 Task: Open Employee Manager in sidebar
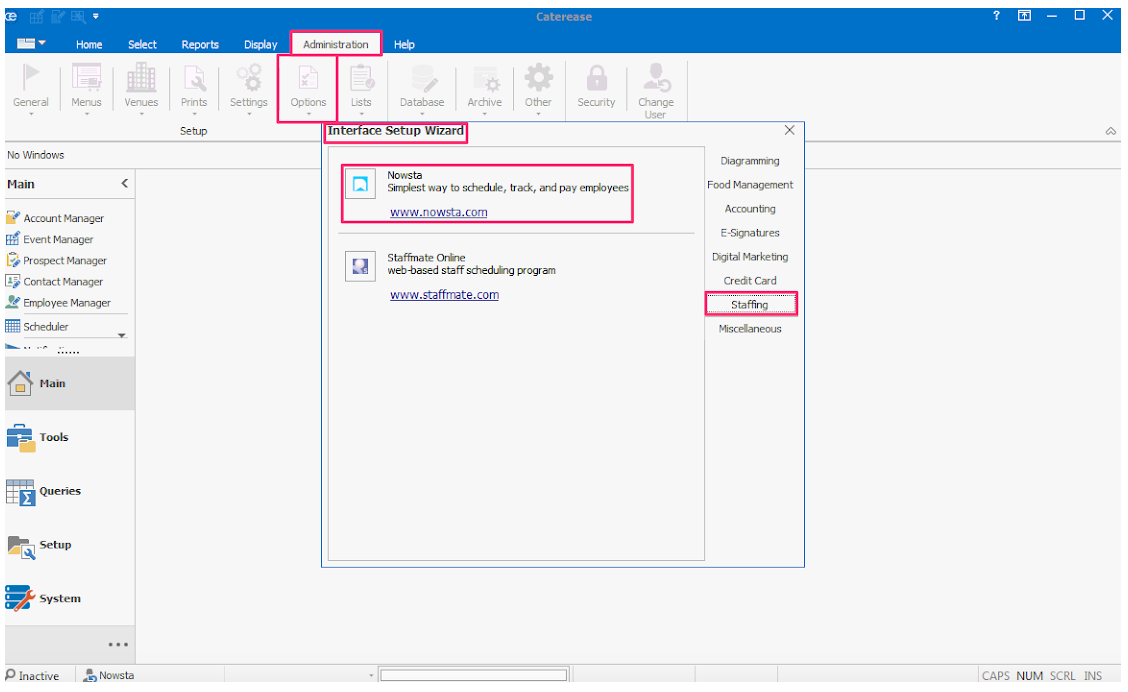pyautogui.click(x=67, y=303)
